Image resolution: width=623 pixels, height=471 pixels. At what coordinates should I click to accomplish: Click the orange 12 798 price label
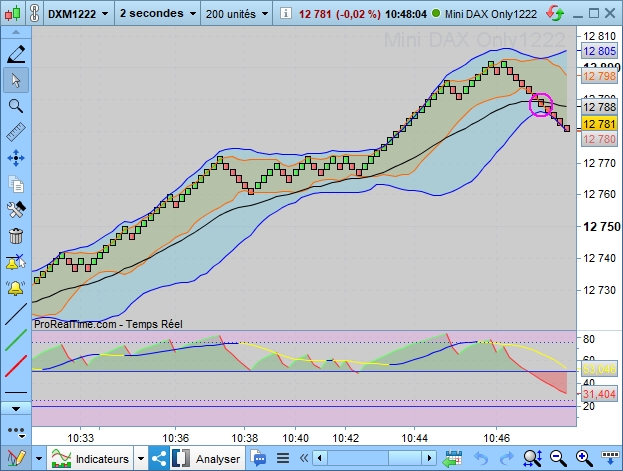coord(600,76)
